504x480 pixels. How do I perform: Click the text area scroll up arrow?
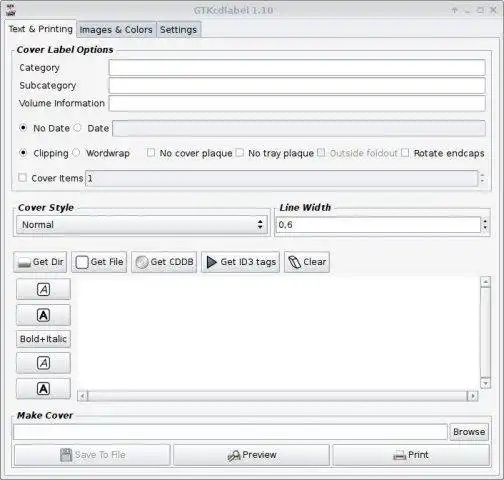click(485, 282)
